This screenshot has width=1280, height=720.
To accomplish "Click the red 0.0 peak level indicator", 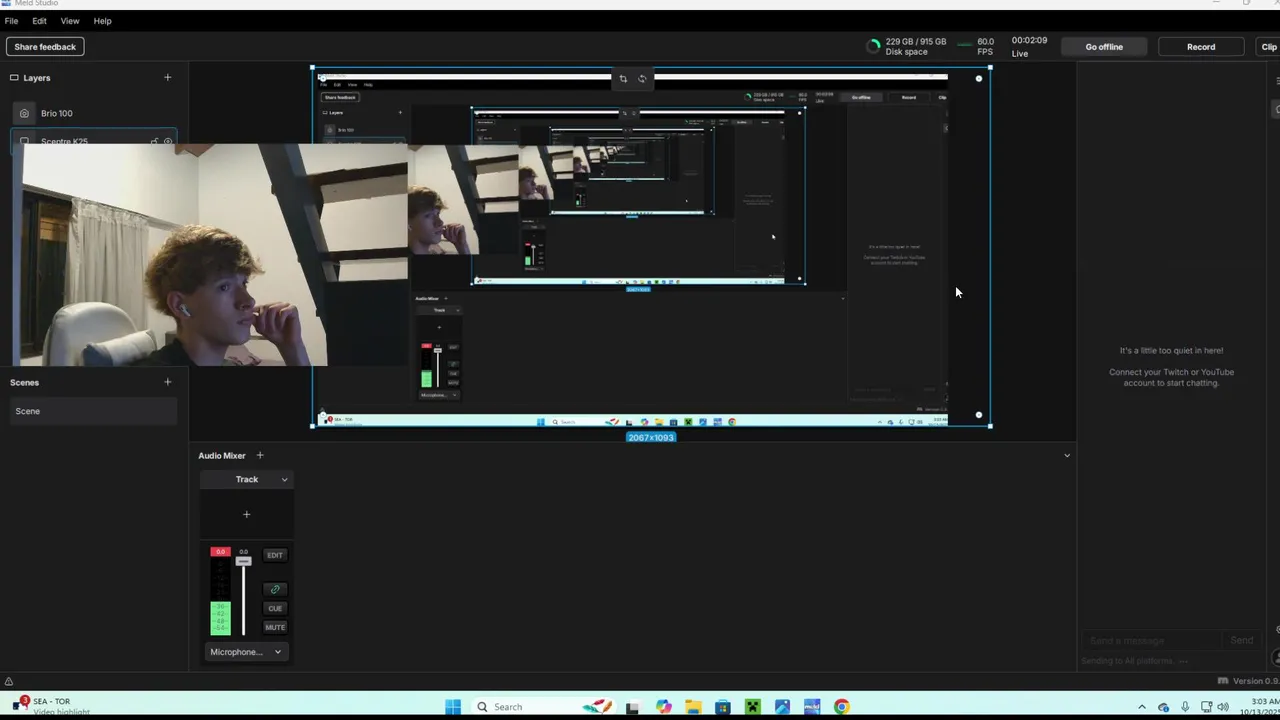I will point(220,552).
